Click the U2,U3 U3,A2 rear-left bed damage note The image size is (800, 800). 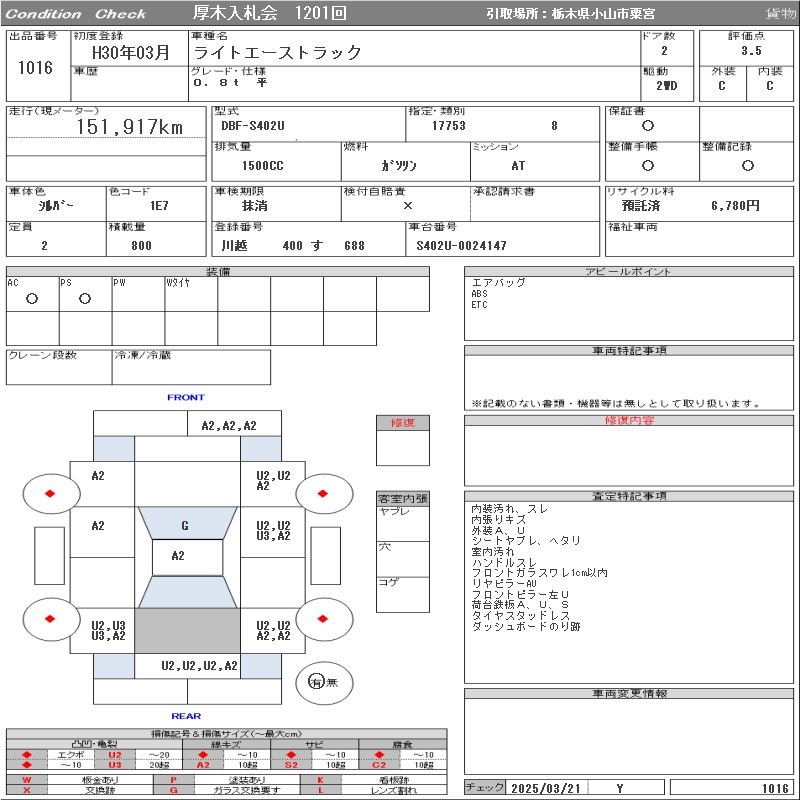108,631
